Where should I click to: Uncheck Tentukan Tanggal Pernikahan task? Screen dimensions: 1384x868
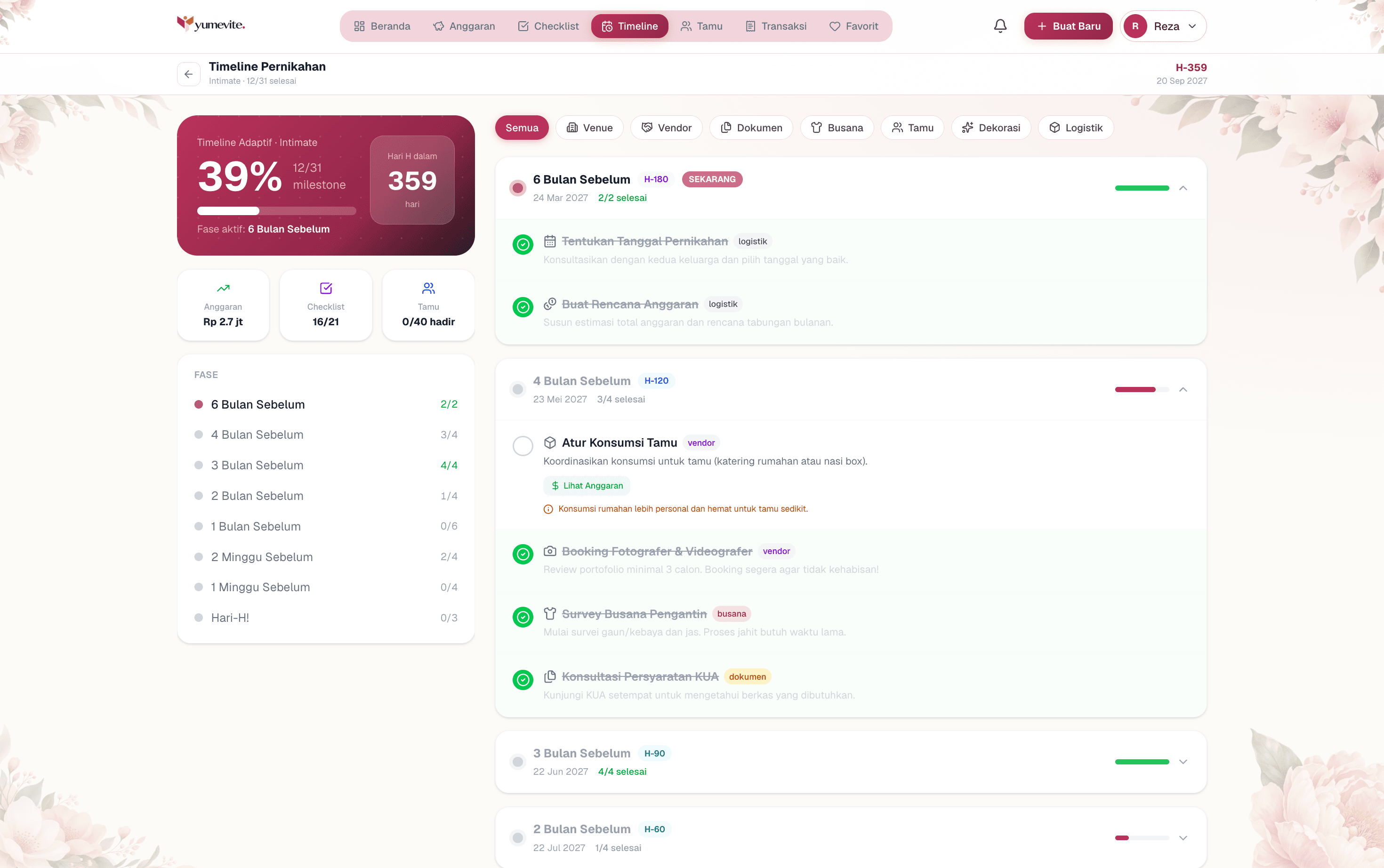[523, 245]
